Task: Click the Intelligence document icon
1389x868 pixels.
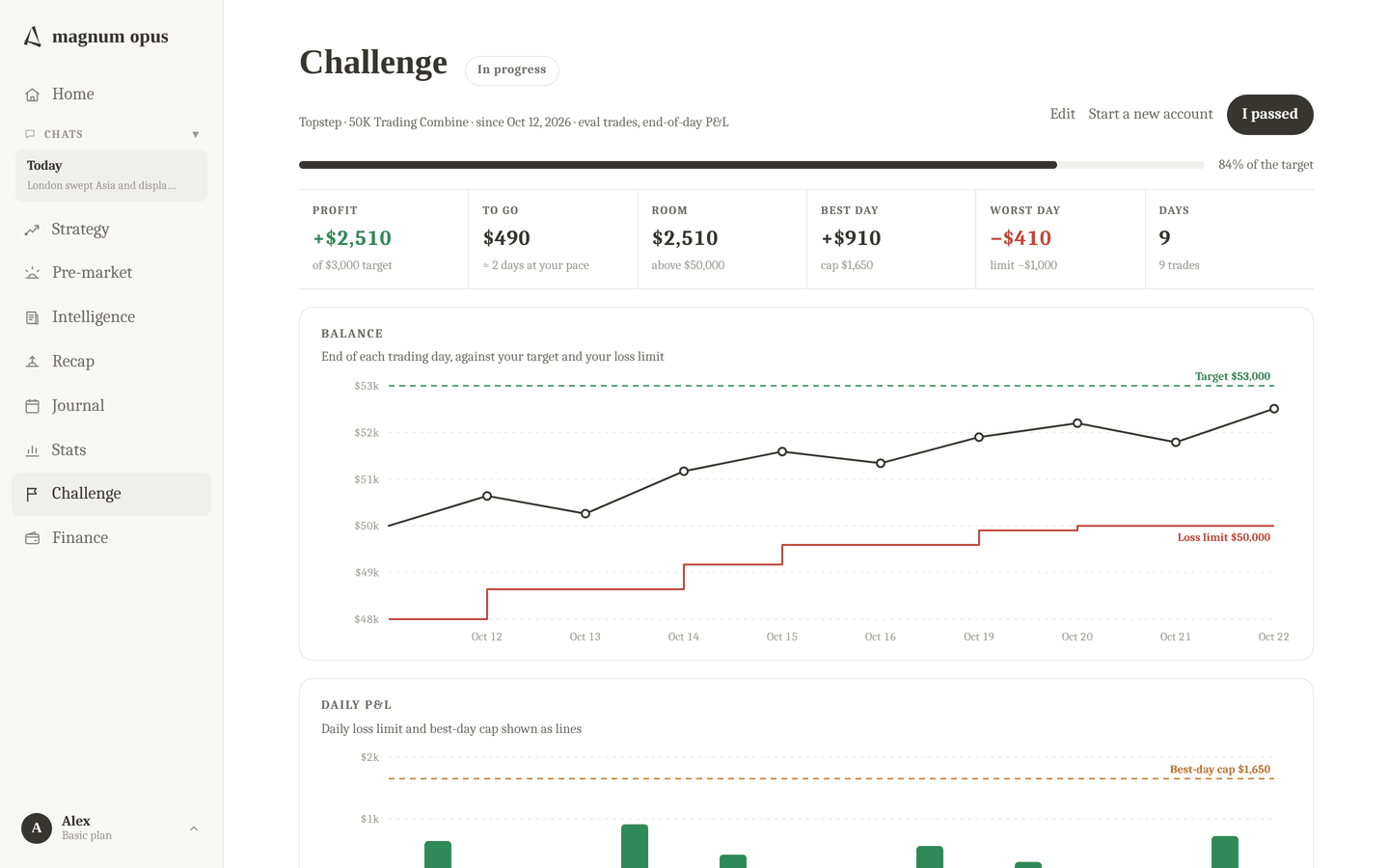Action: pyautogui.click(x=32, y=317)
